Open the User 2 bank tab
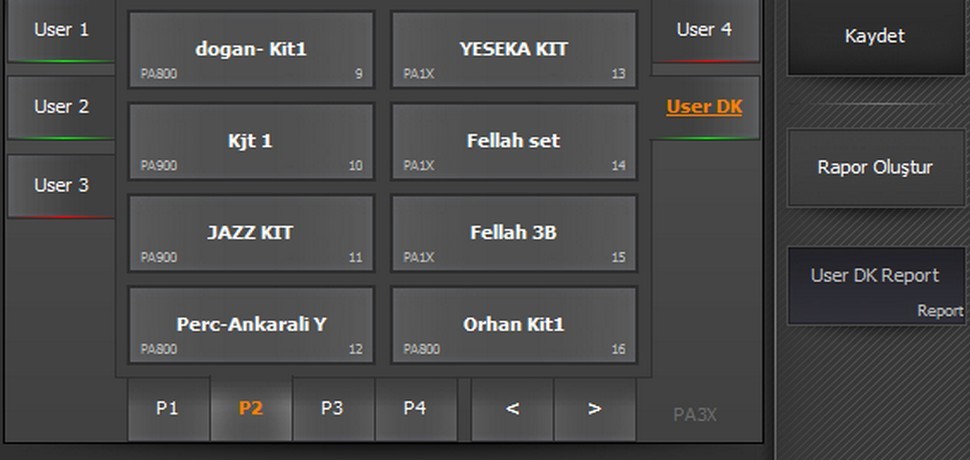 61,107
